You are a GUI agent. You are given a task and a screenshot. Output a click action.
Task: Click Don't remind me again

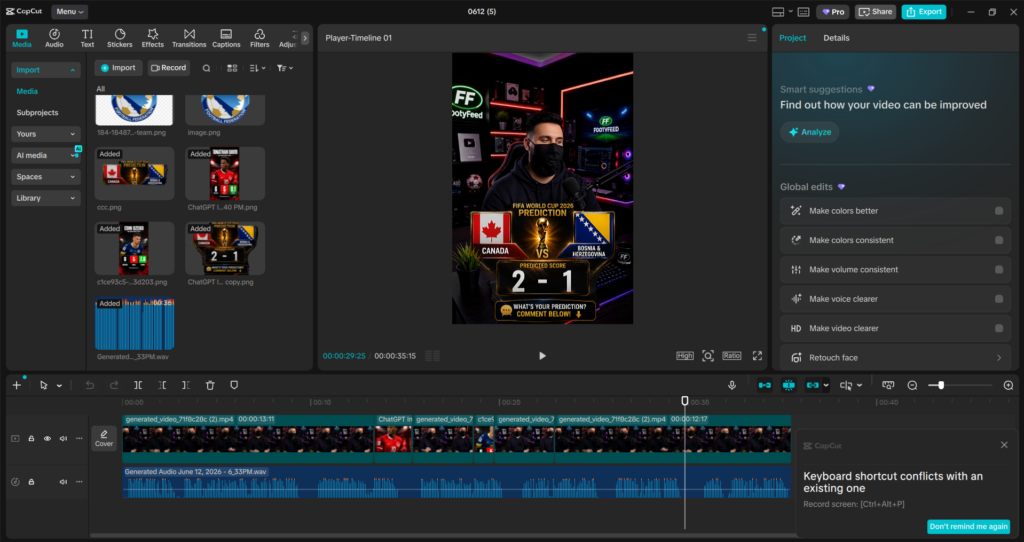click(968, 526)
